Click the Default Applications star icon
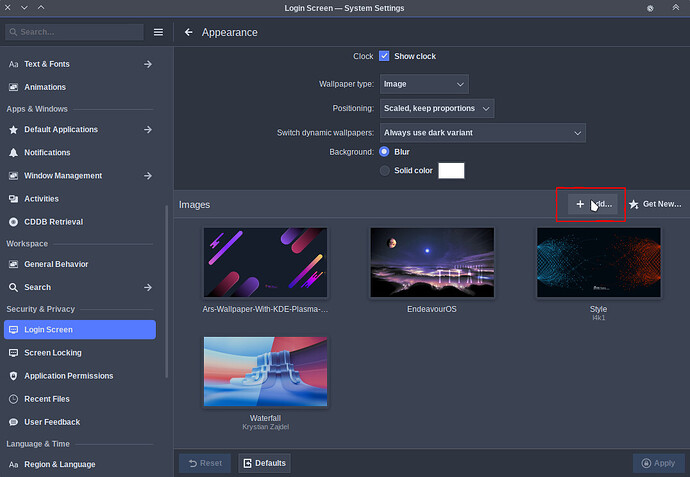Viewport: 690px width, 477px height. [x=14, y=130]
